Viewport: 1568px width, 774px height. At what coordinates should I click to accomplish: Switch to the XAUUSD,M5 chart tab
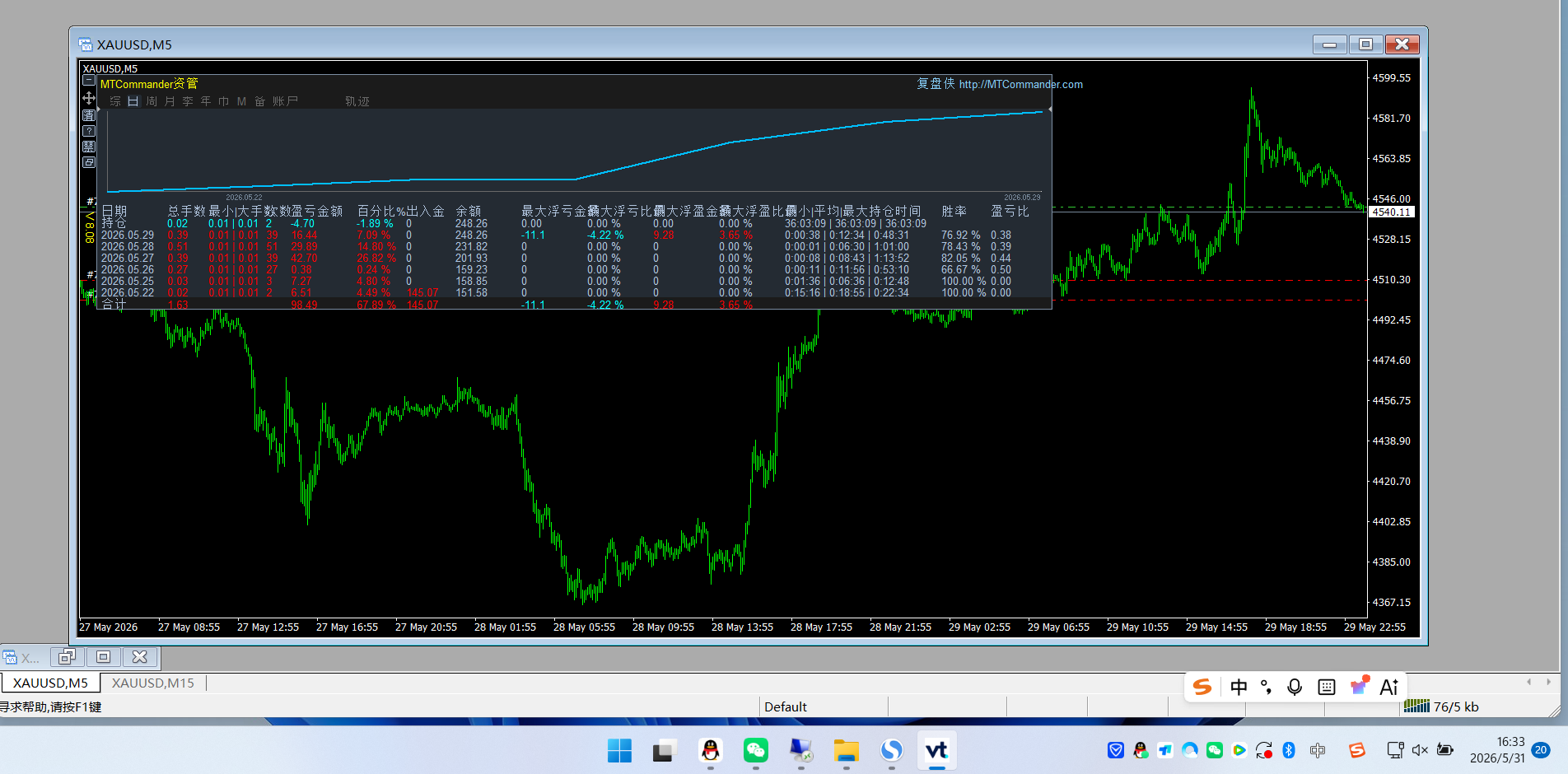click(x=50, y=683)
